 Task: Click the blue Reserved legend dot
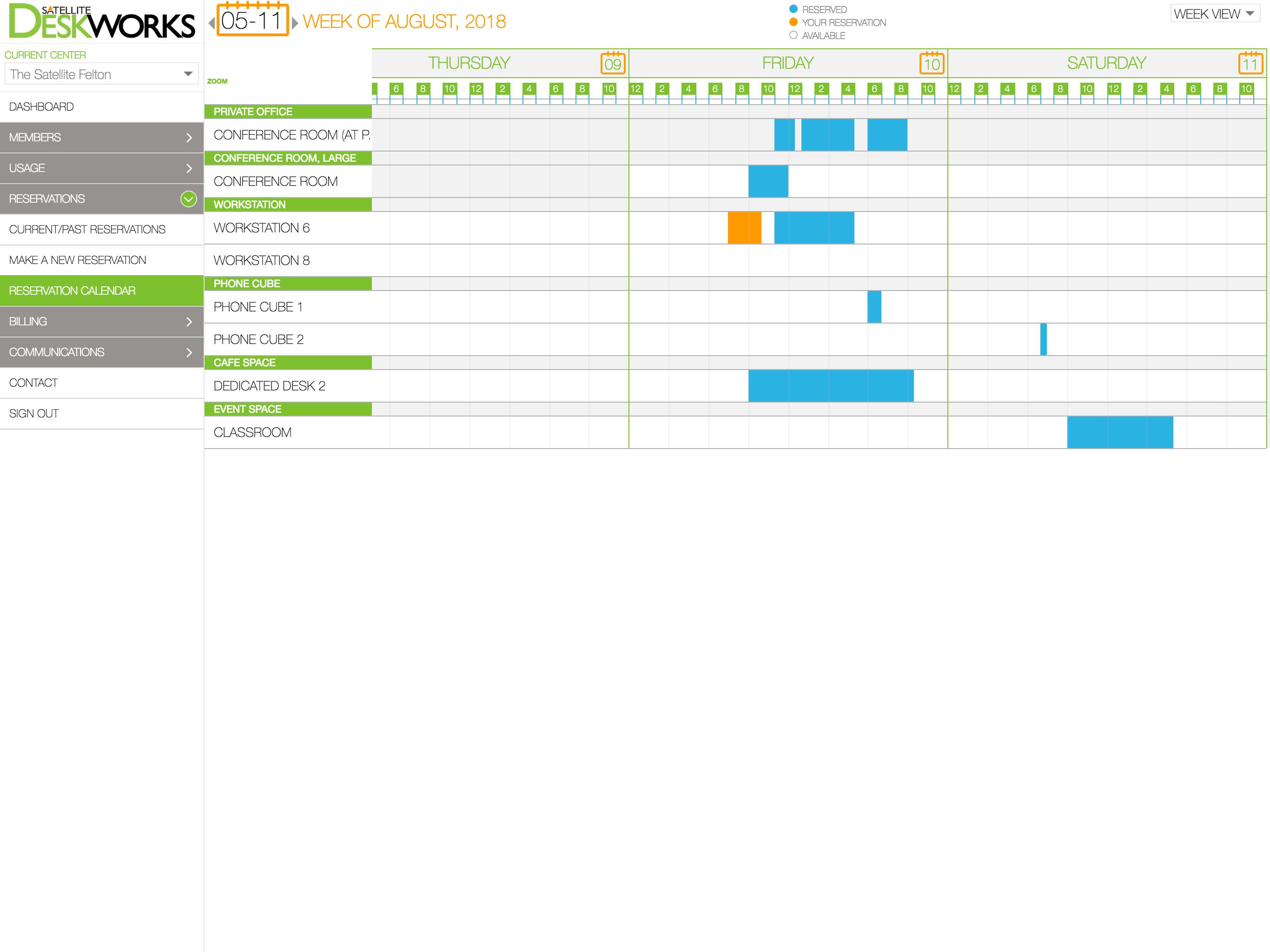point(793,9)
